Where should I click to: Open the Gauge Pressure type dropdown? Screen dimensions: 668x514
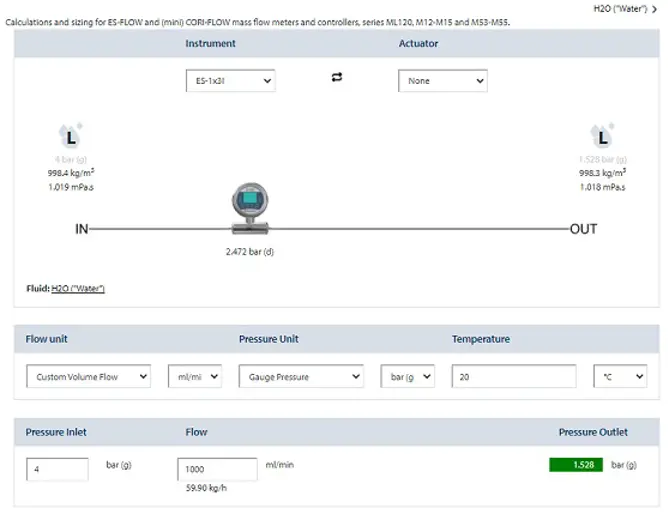(x=300, y=377)
